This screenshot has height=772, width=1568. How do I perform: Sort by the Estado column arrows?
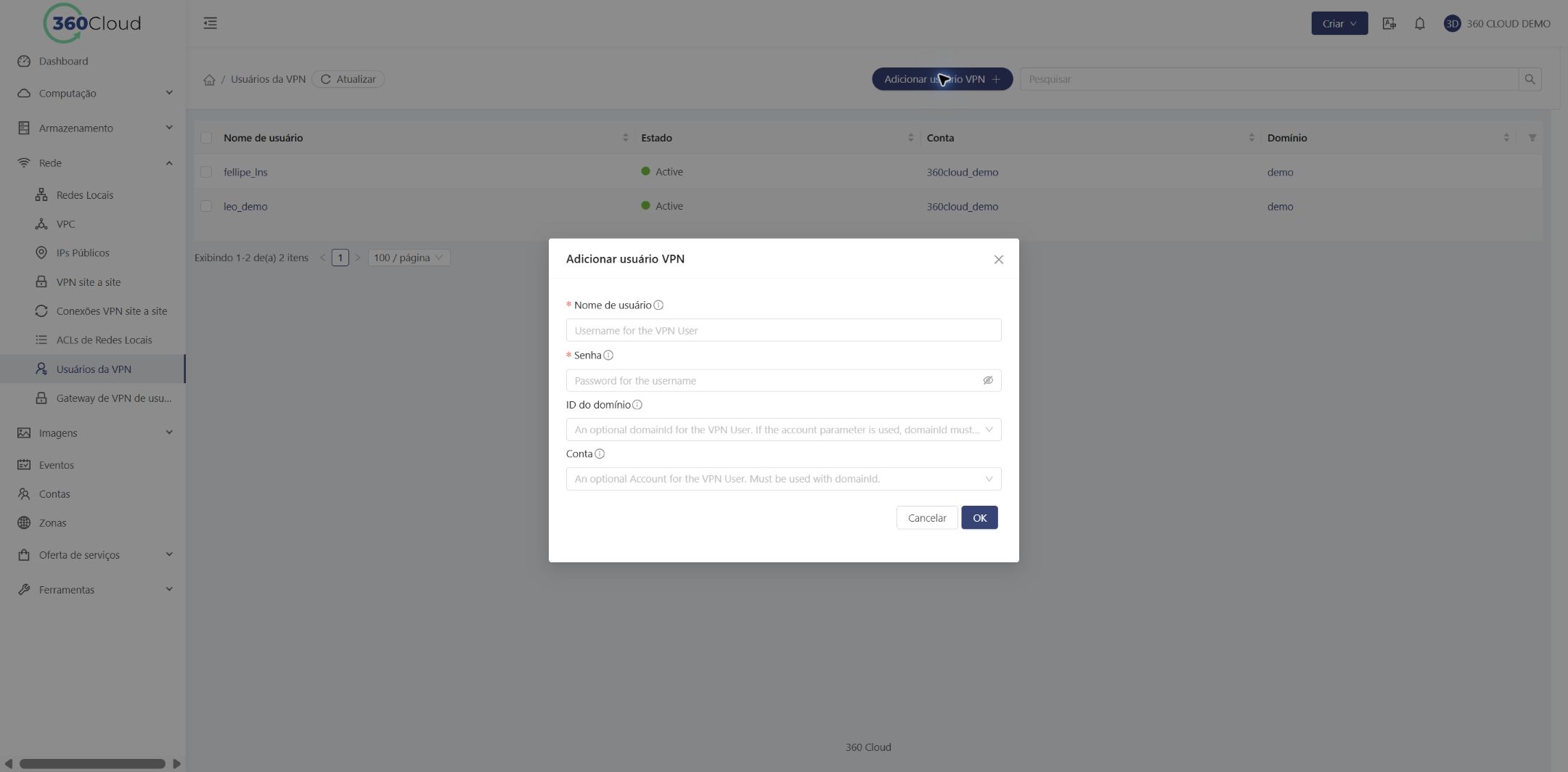(910, 138)
